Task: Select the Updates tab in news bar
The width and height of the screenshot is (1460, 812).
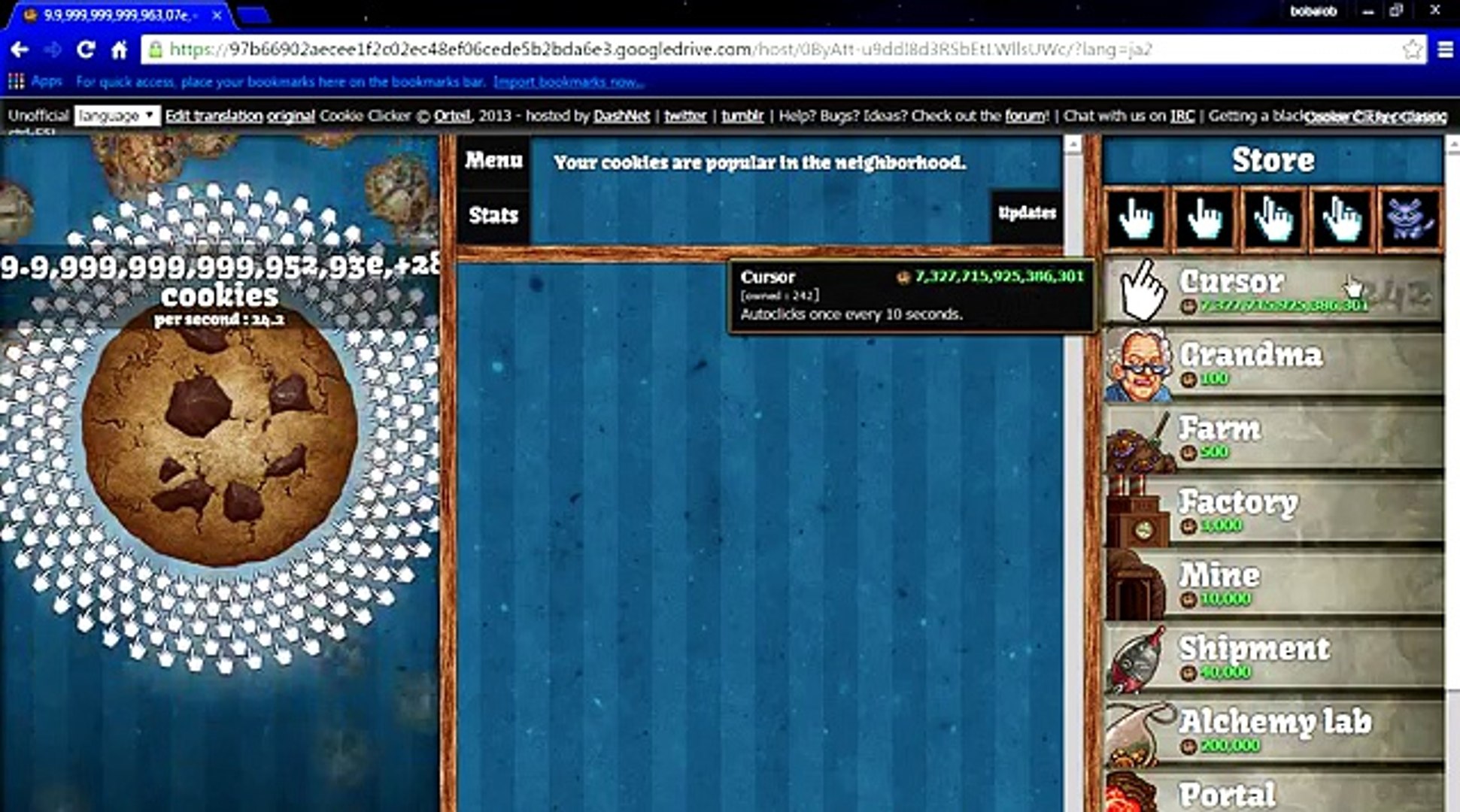Action: coord(1029,210)
